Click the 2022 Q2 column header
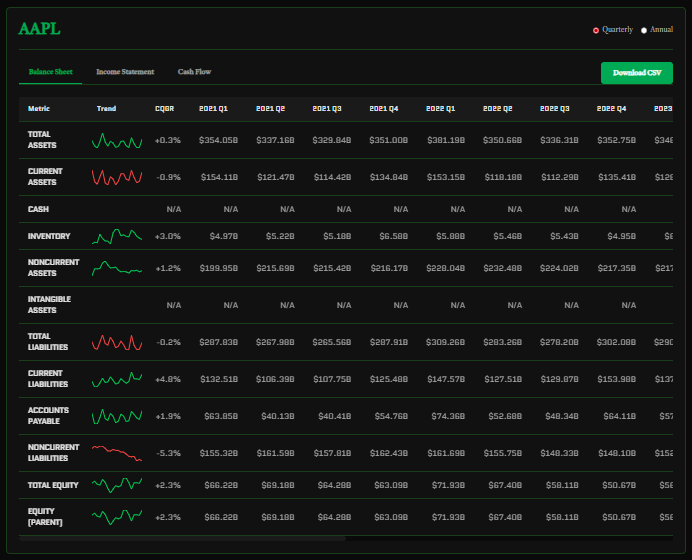692x560 pixels. pyautogui.click(x=497, y=109)
